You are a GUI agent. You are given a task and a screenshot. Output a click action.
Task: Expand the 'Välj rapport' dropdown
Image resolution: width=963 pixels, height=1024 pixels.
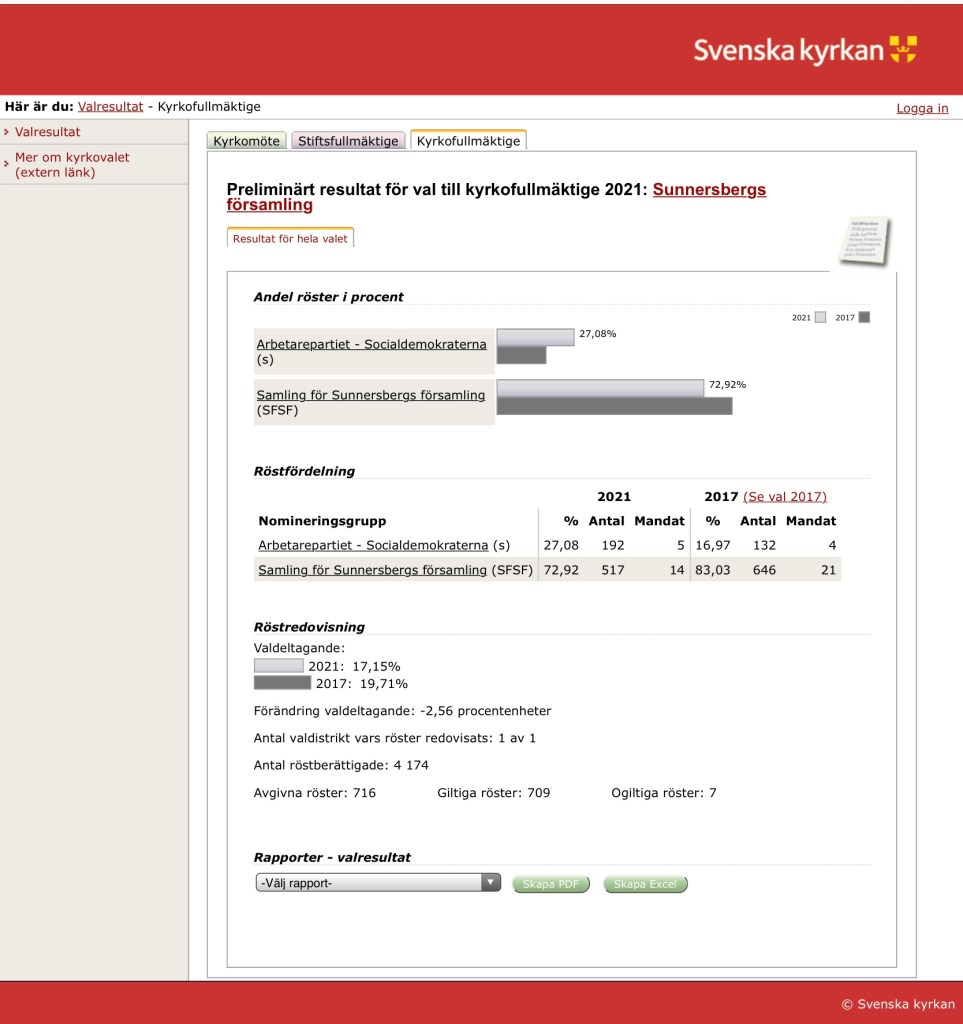point(378,883)
